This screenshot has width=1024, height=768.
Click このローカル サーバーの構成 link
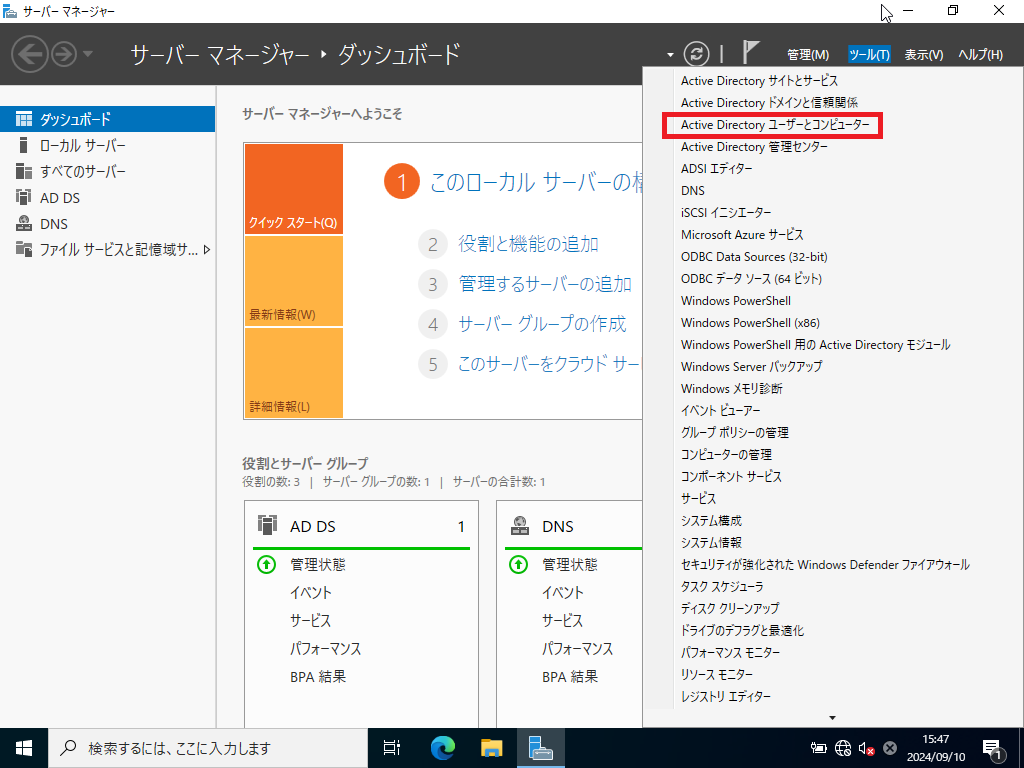coord(536,182)
